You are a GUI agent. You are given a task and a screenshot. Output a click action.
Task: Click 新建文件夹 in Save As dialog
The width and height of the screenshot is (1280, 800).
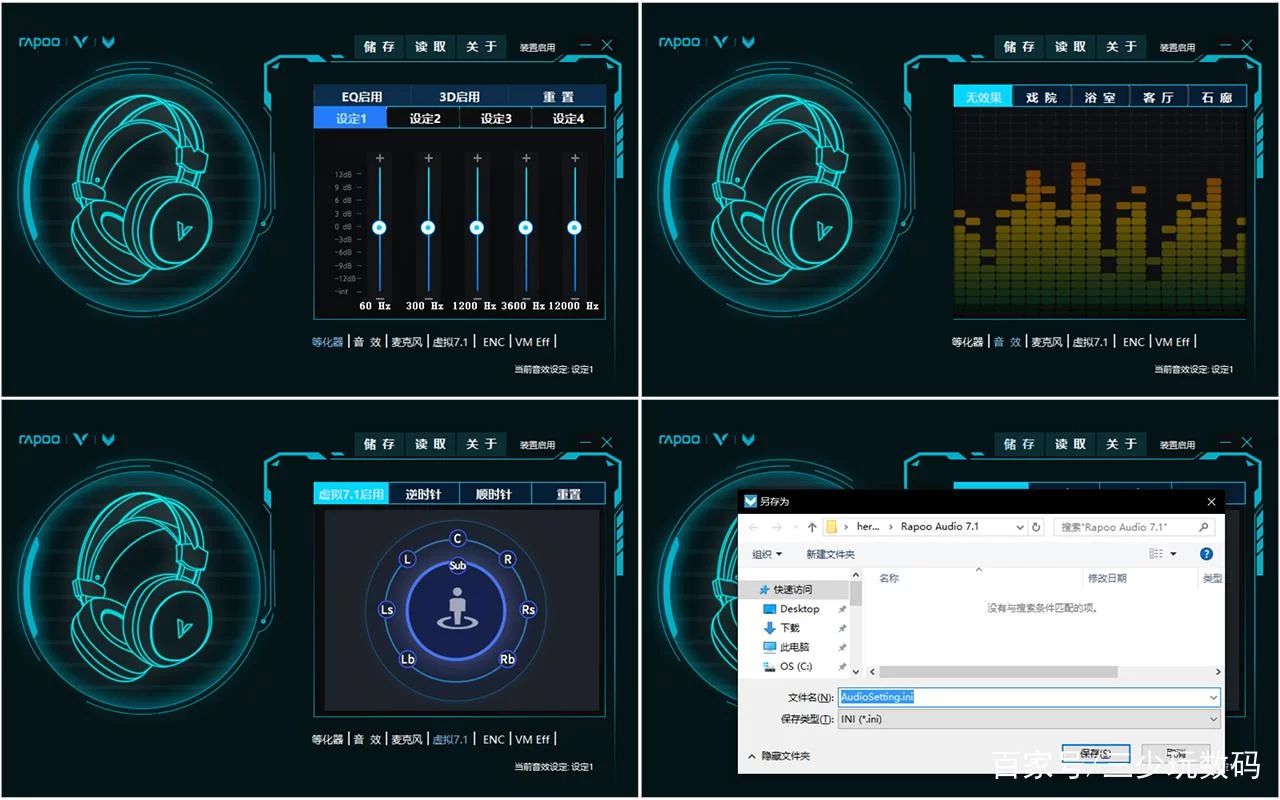click(x=830, y=554)
